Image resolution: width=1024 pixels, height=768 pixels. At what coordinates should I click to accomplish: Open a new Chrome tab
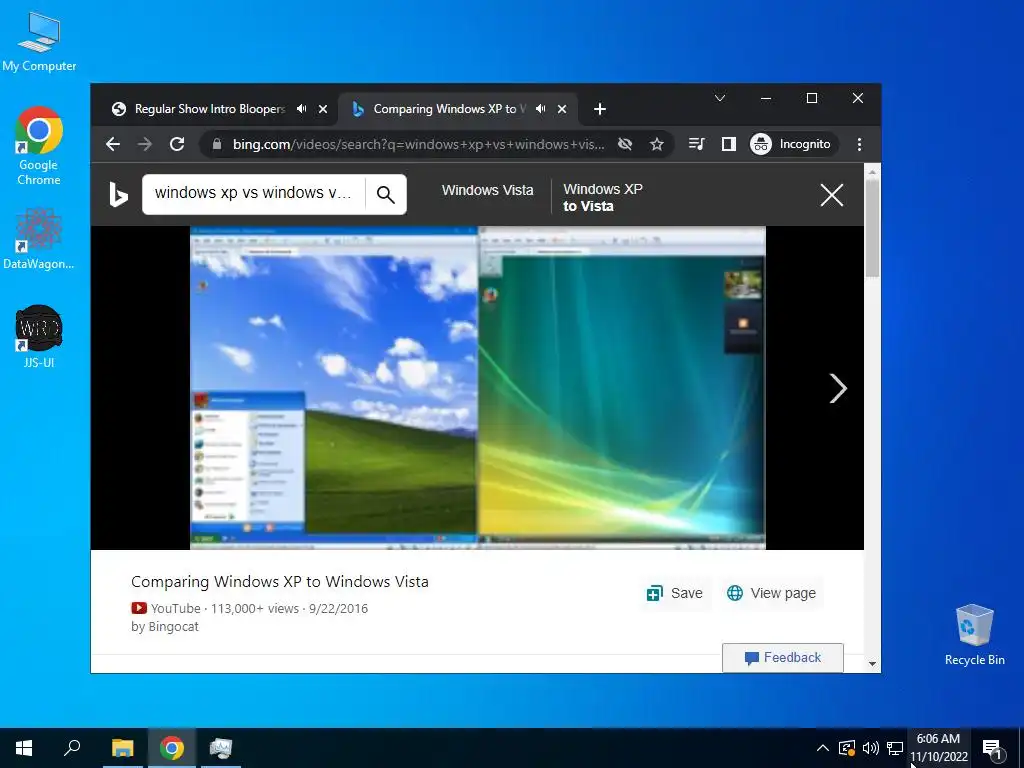(600, 109)
